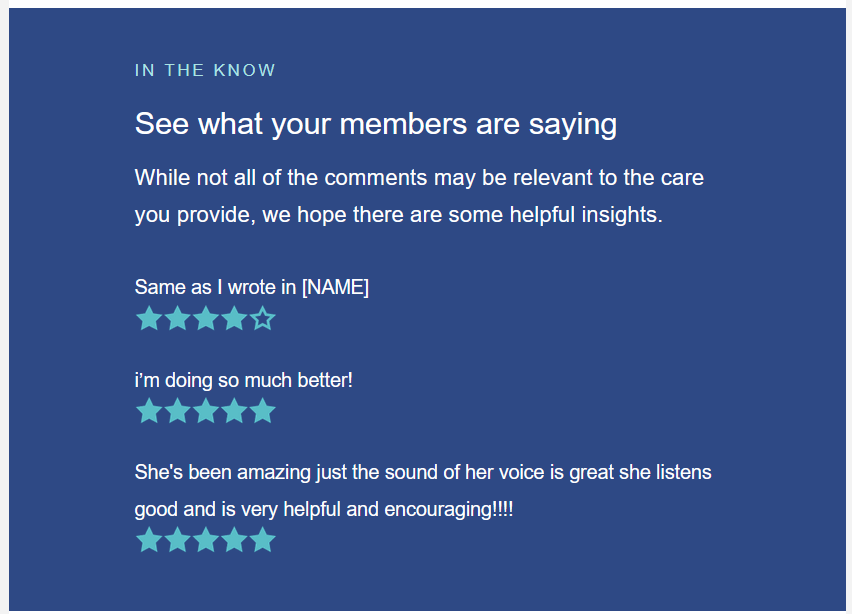This screenshot has height=614, width=852.
Task: Click the "See what your members are saying" heading
Action: pyautogui.click(x=375, y=124)
